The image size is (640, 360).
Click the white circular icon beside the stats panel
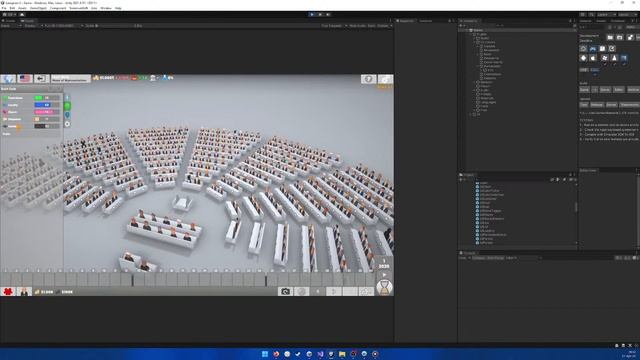(67, 124)
